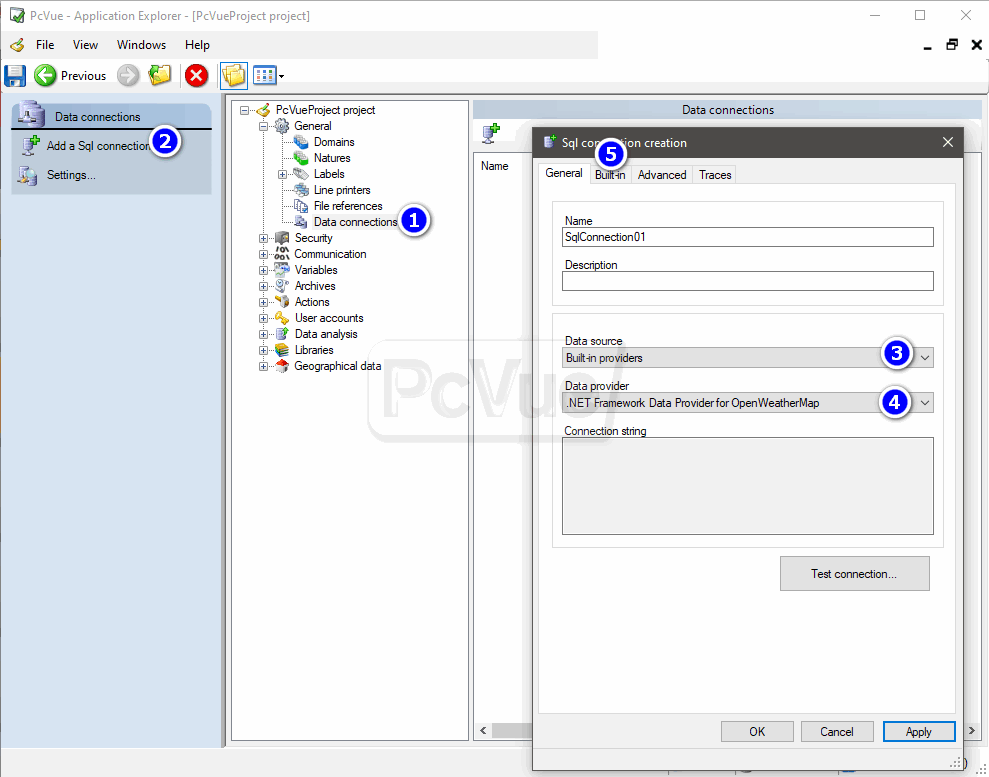
Task: Select the folder refresh toolbar icon
Action: pos(160,75)
